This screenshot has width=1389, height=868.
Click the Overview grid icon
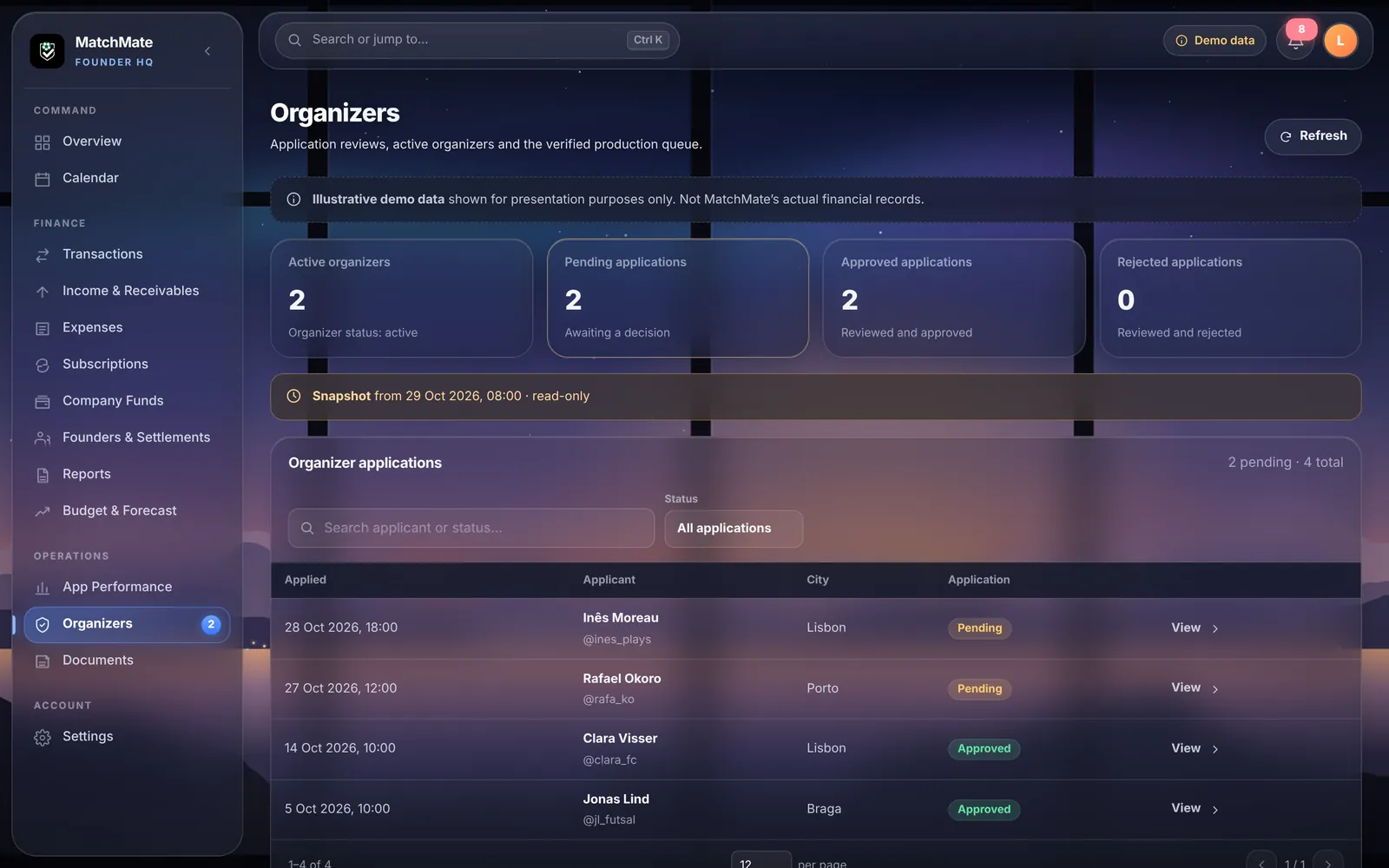pyautogui.click(x=43, y=142)
